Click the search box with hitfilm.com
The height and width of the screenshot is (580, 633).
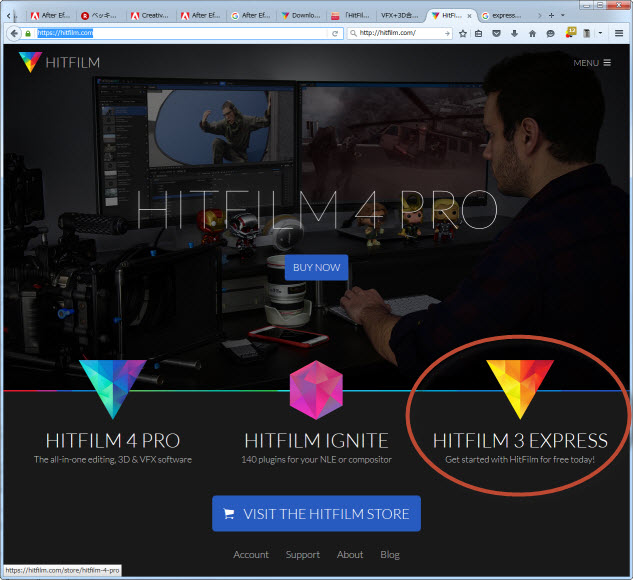(x=400, y=34)
